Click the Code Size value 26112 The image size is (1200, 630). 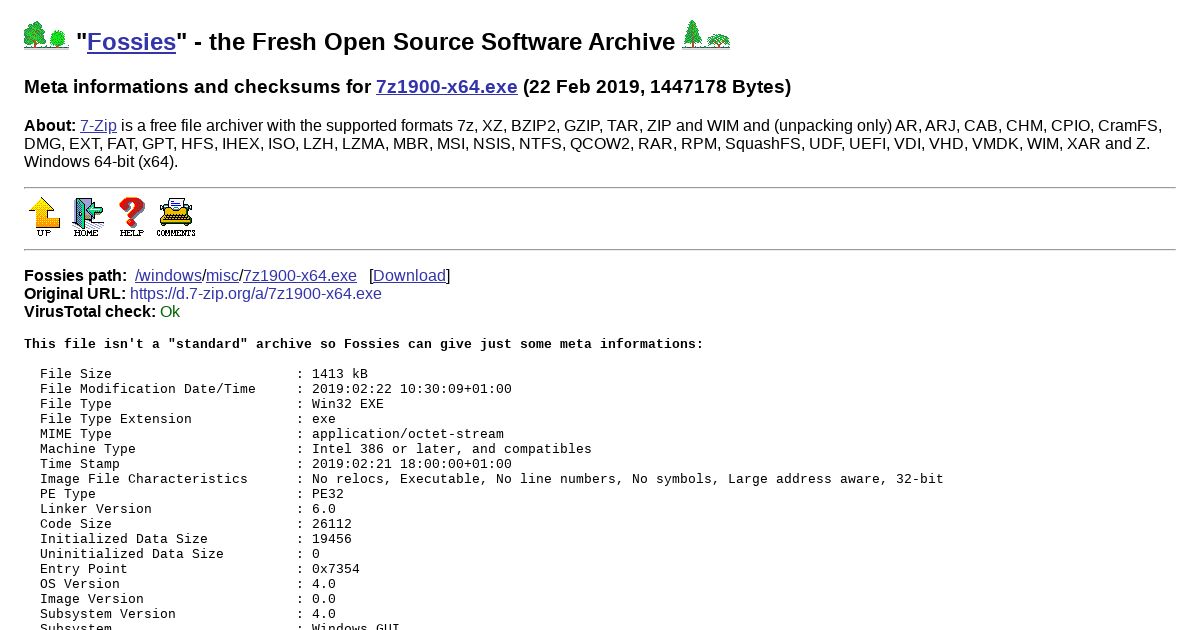point(332,524)
